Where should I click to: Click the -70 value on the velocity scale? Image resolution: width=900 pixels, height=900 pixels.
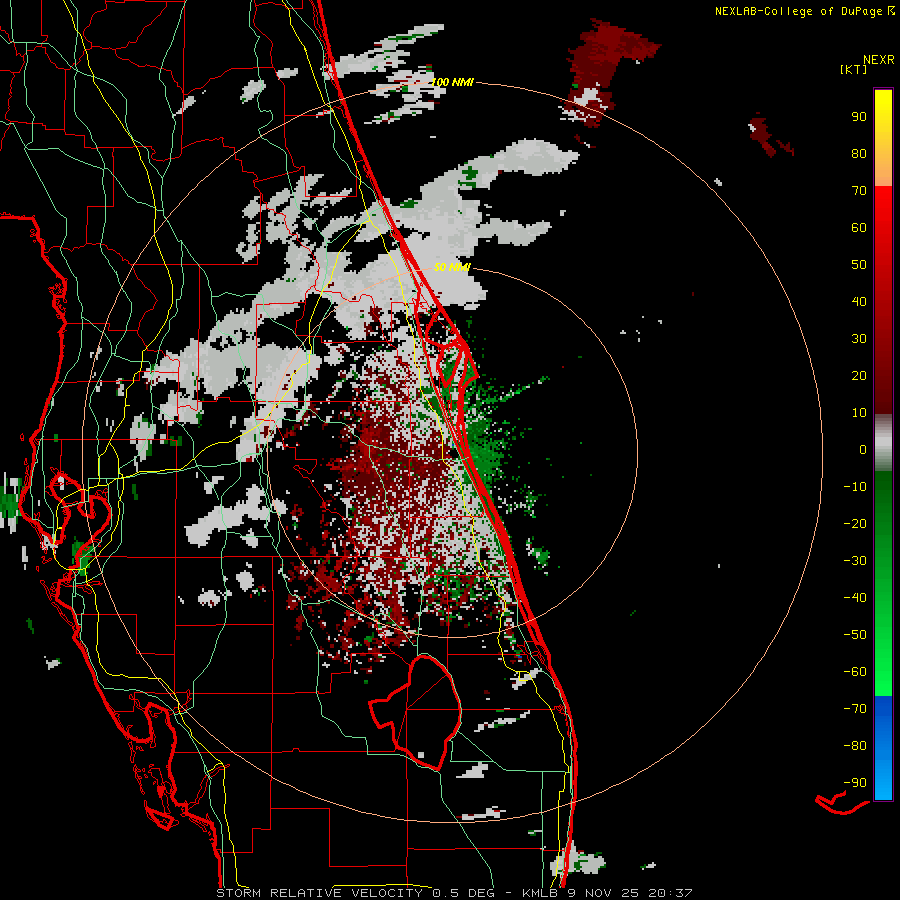[x=855, y=709]
